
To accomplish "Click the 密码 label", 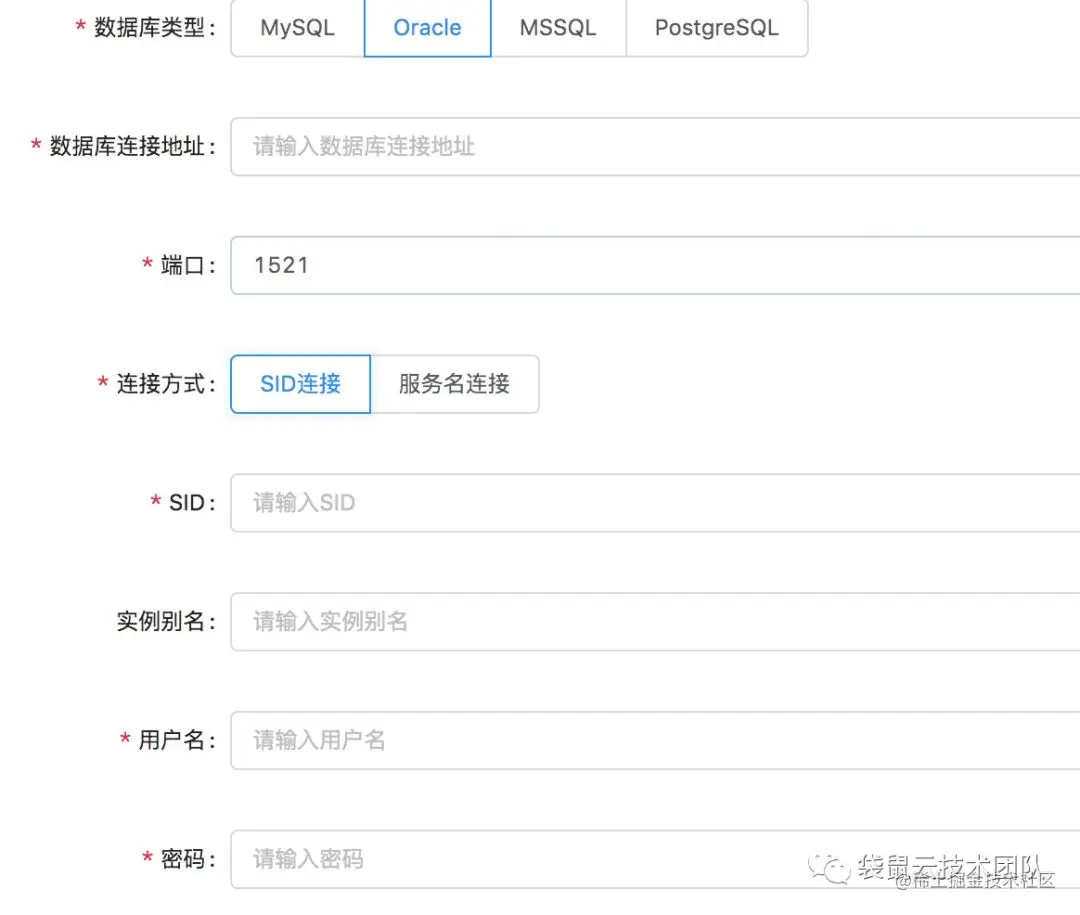I will (187, 859).
